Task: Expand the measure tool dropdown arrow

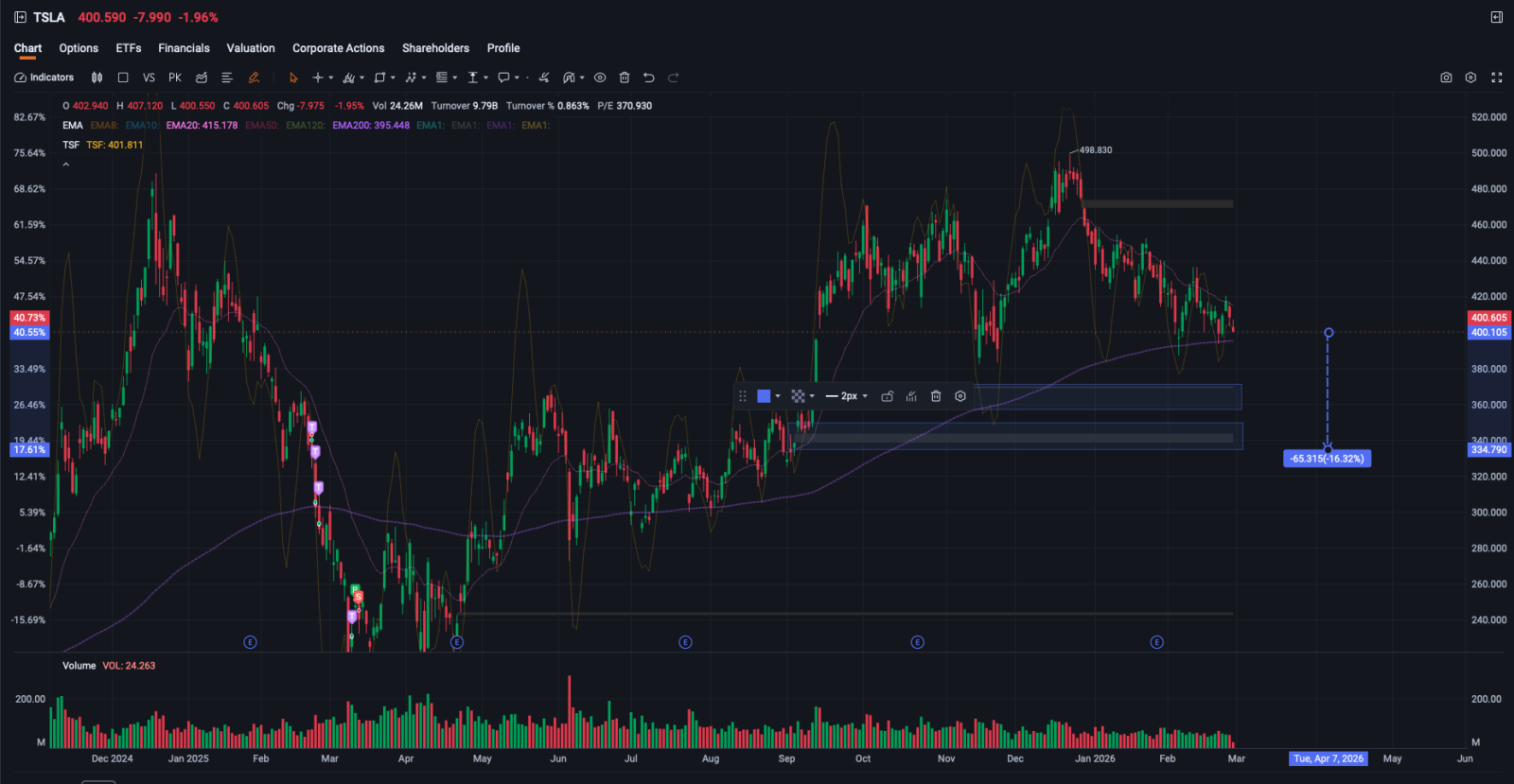Action: pos(486,78)
